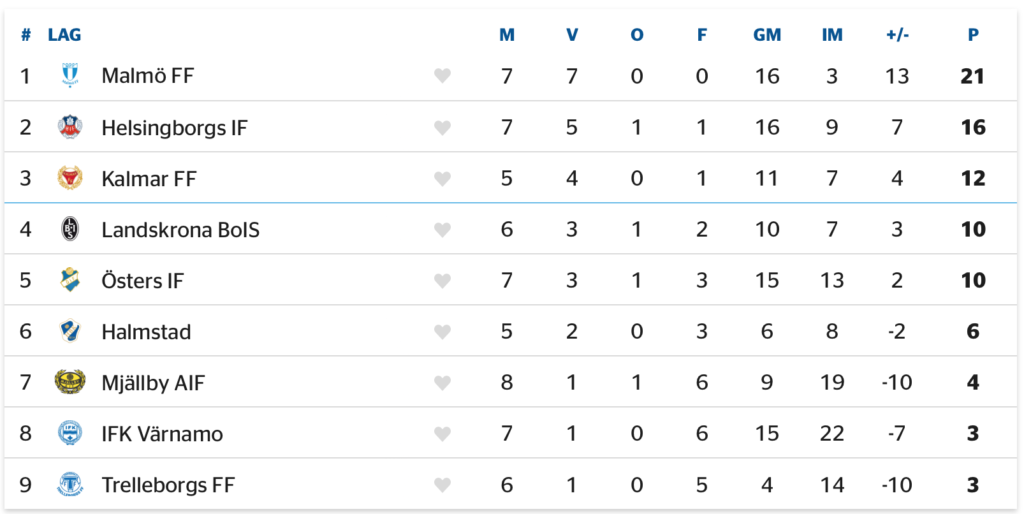Open the Halmstad team link
Viewport: 1024px width, 514px height.
(x=146, y=331)
